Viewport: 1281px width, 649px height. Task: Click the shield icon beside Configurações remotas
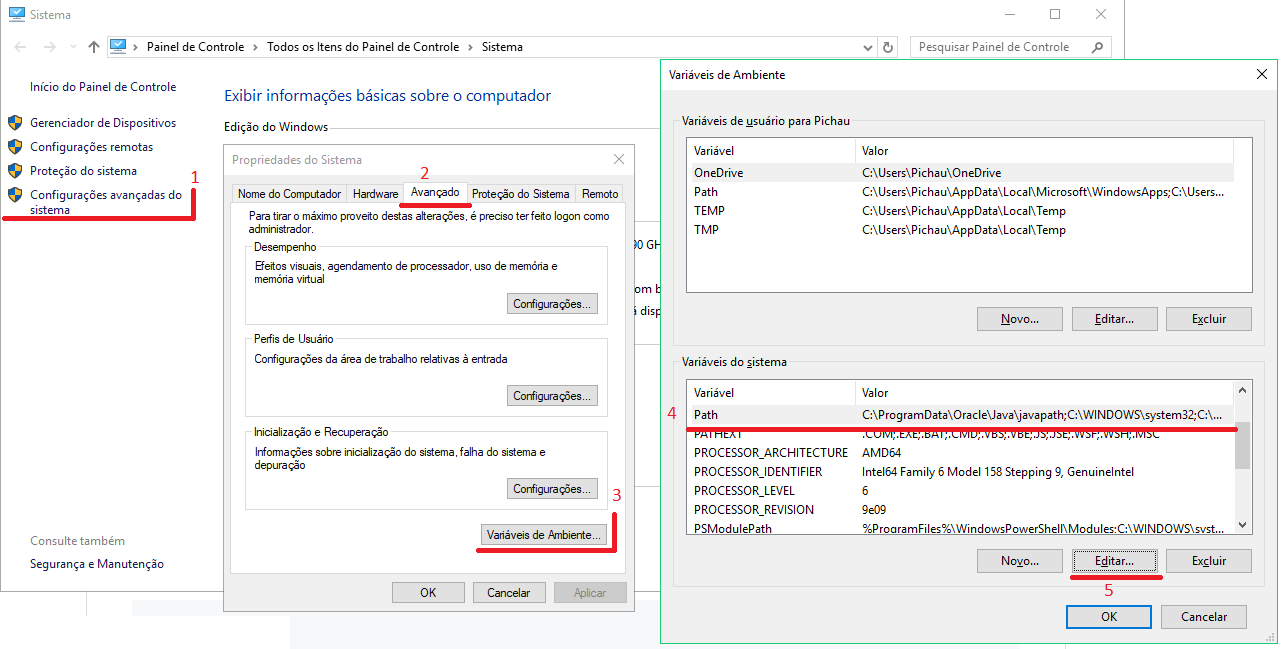tap(15, 147)
